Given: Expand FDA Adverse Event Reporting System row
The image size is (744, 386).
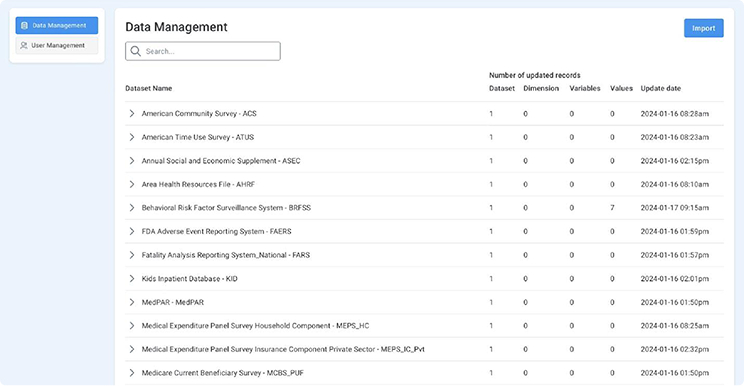Looking at the screenshot, I should coord(132,231).
